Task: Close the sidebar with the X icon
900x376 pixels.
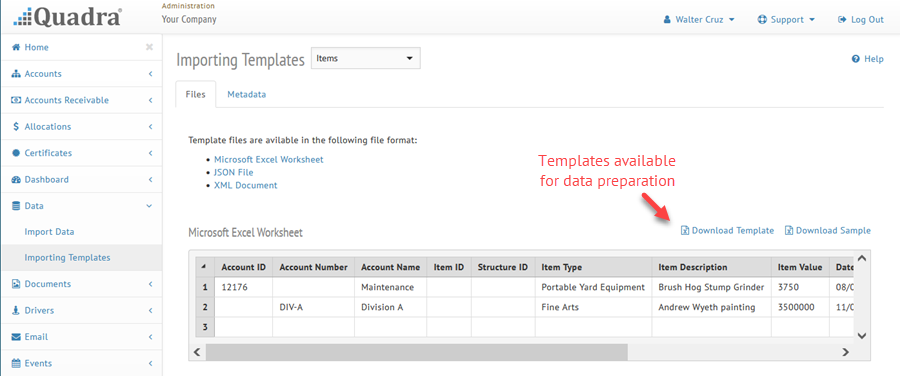Action: coord(149,47)
